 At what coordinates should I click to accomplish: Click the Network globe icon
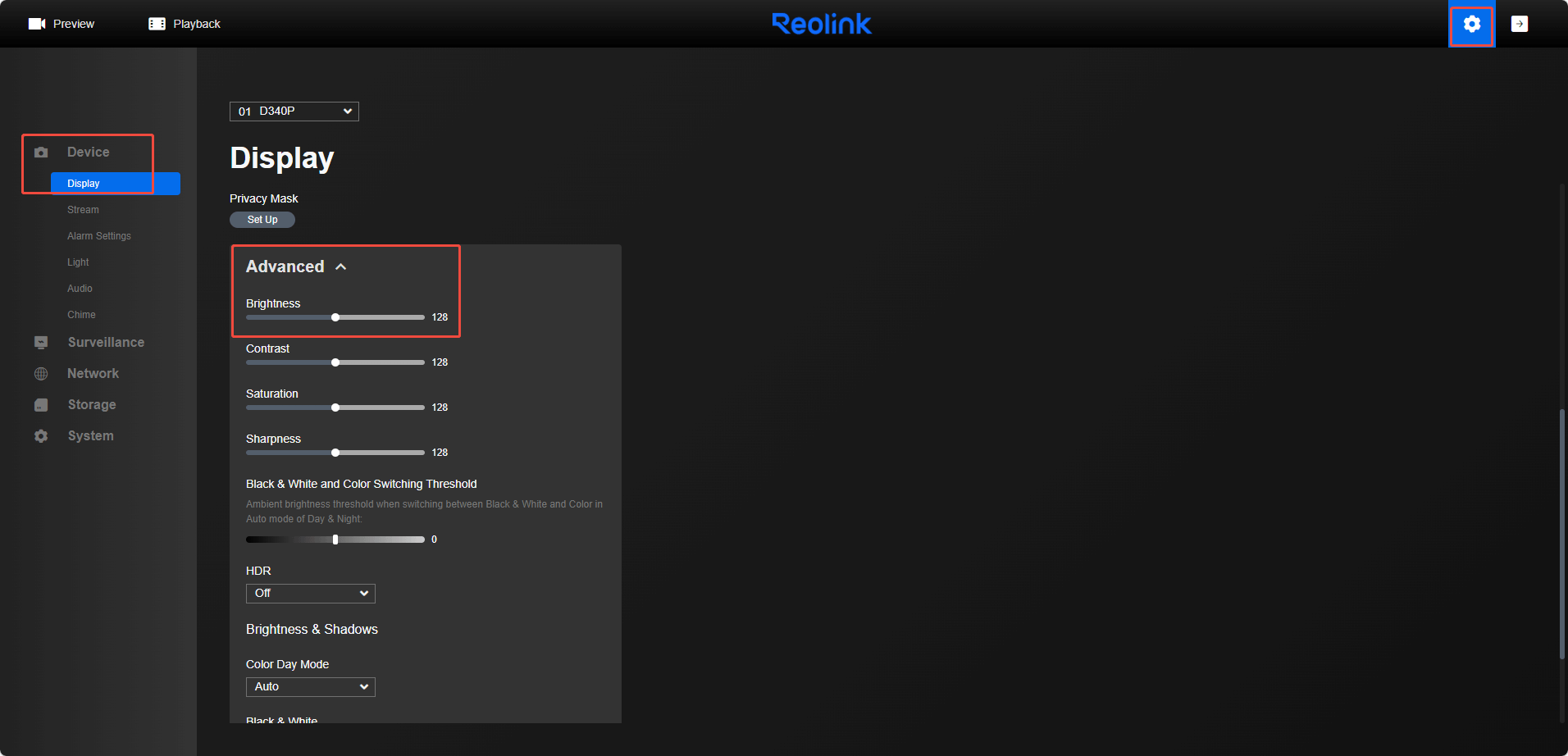[x=41, y=374]
